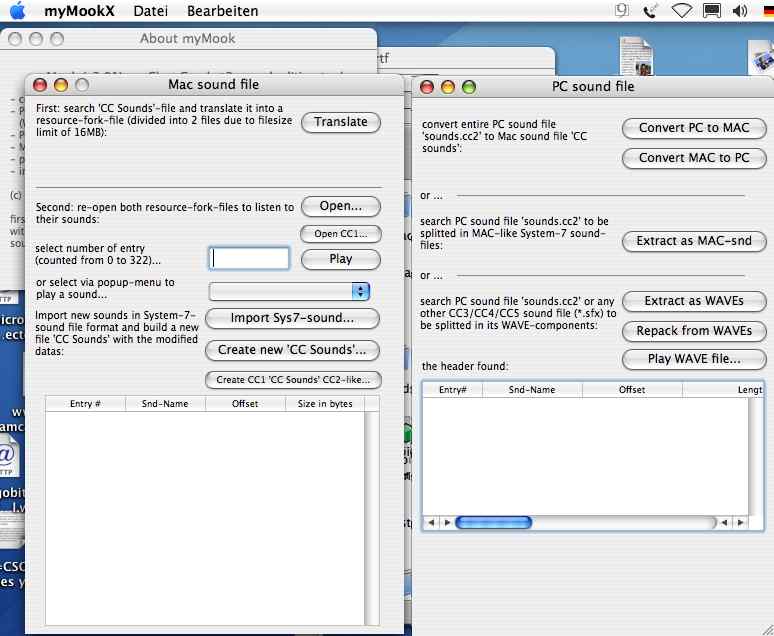Click Repack from WAVEs button

click(x=694, y=331)
